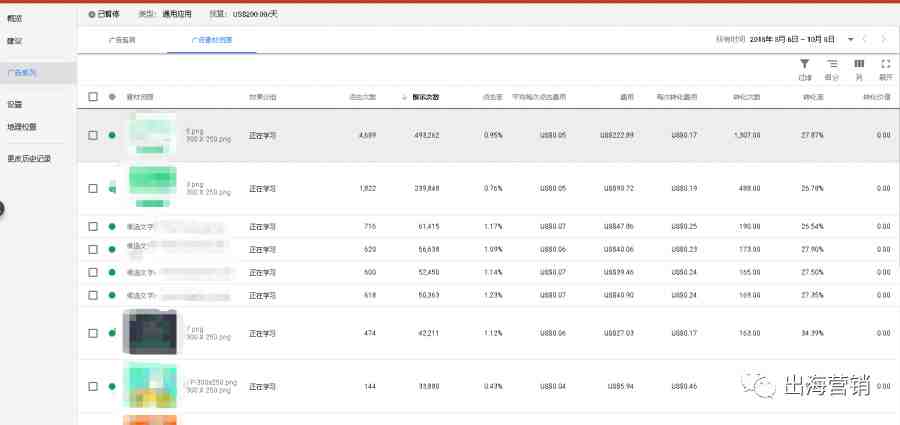Open teal-yellow thumbnail in row with 144 clicks

[x=150, y=386]
